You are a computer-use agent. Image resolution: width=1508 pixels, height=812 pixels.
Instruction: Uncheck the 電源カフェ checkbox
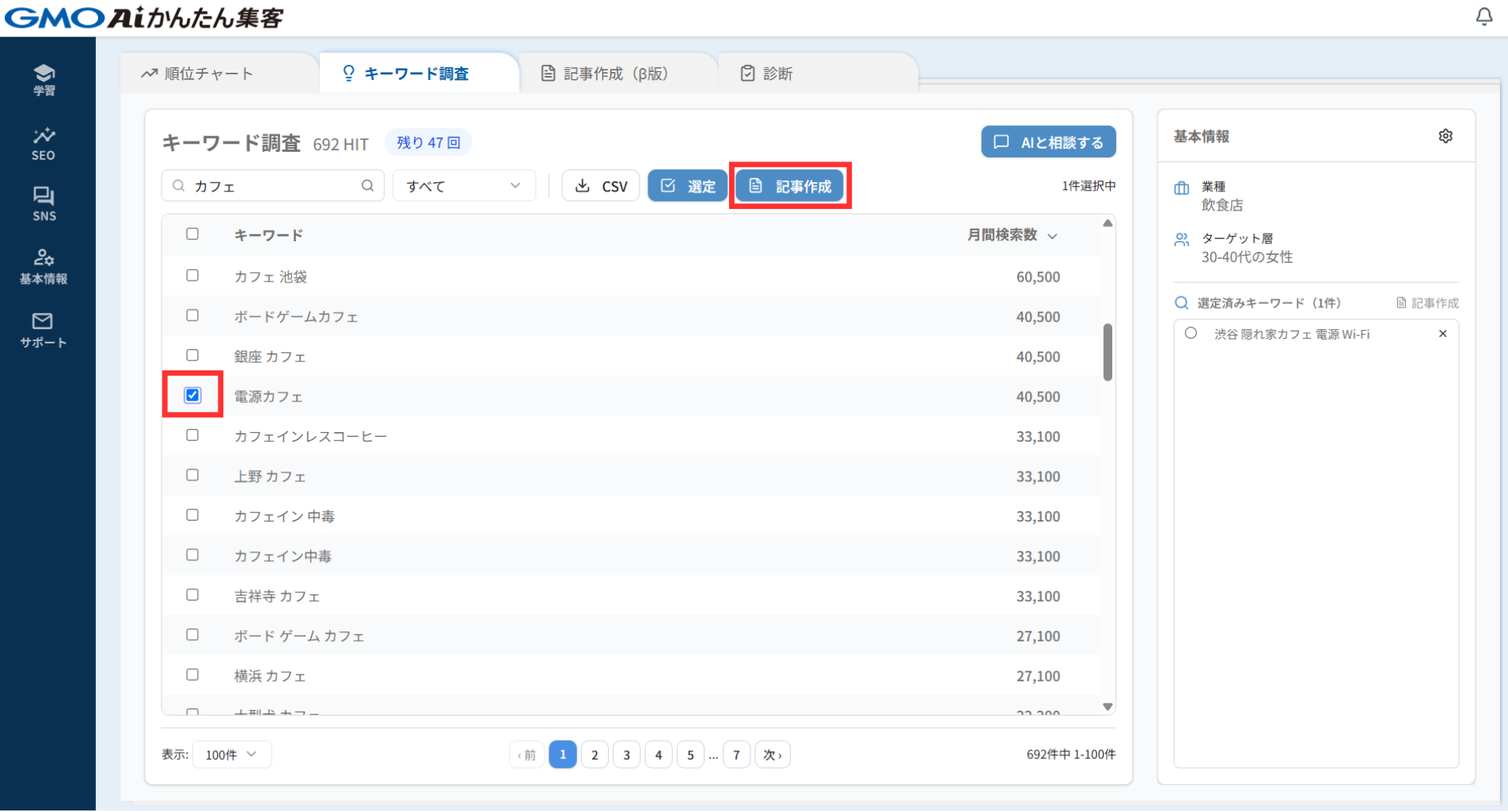click(192, 395)
